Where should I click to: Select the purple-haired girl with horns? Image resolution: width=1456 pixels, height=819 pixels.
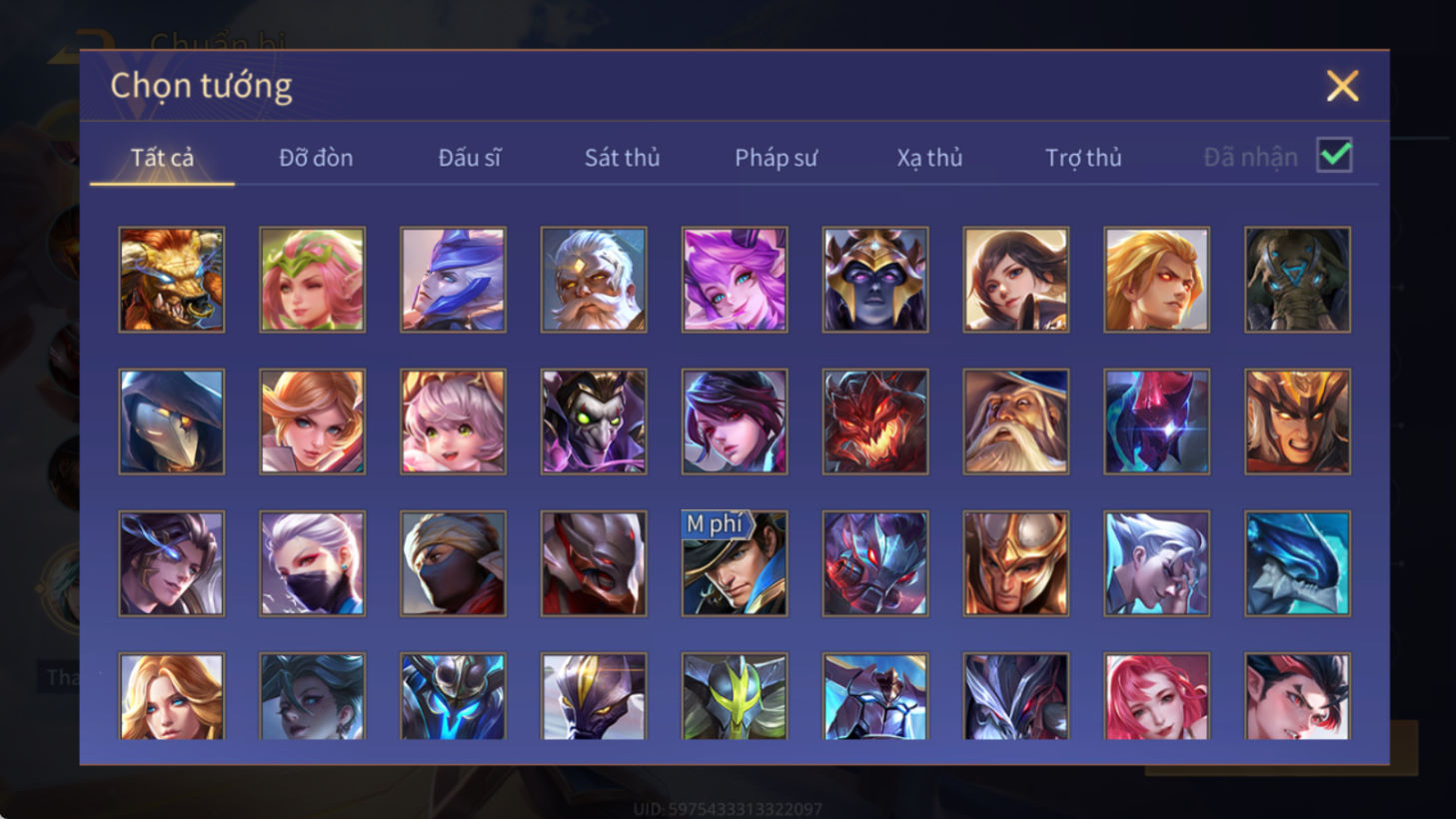point(734,280)
